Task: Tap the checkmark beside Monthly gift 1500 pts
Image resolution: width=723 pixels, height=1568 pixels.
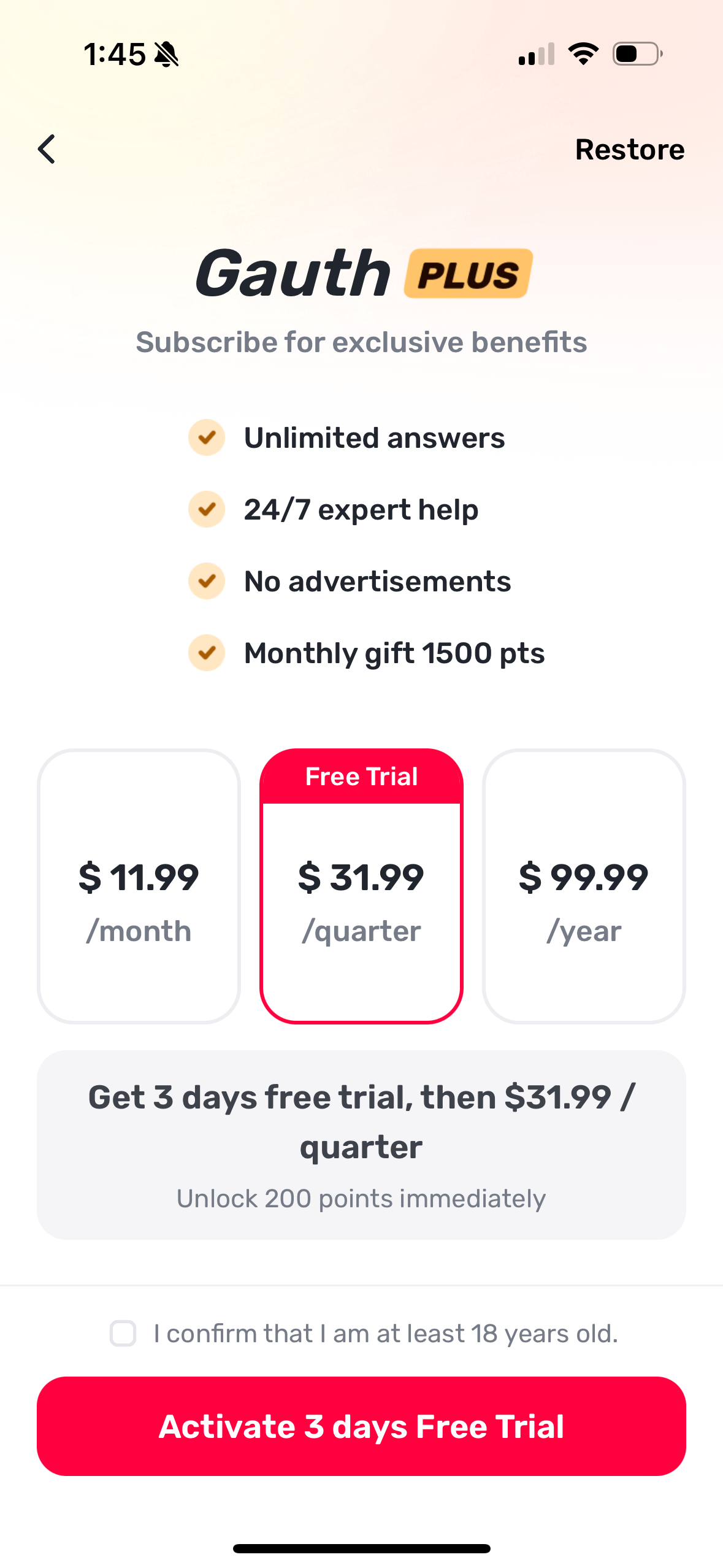Action: tap(207, 653)
